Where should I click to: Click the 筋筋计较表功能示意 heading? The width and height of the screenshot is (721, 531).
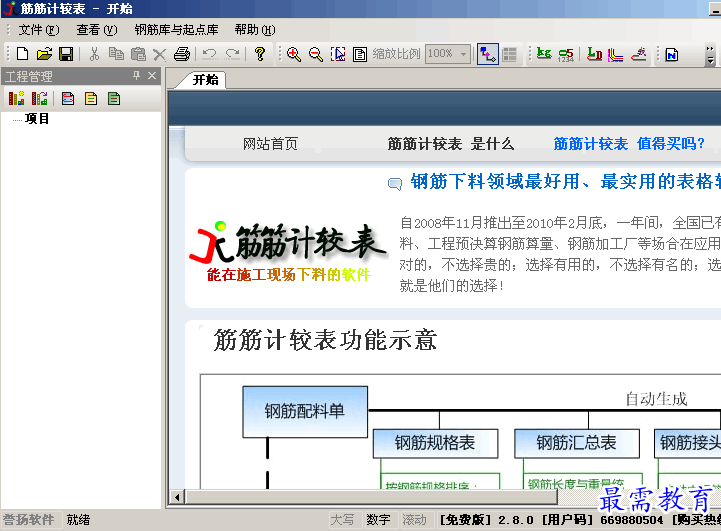[325, 340]
